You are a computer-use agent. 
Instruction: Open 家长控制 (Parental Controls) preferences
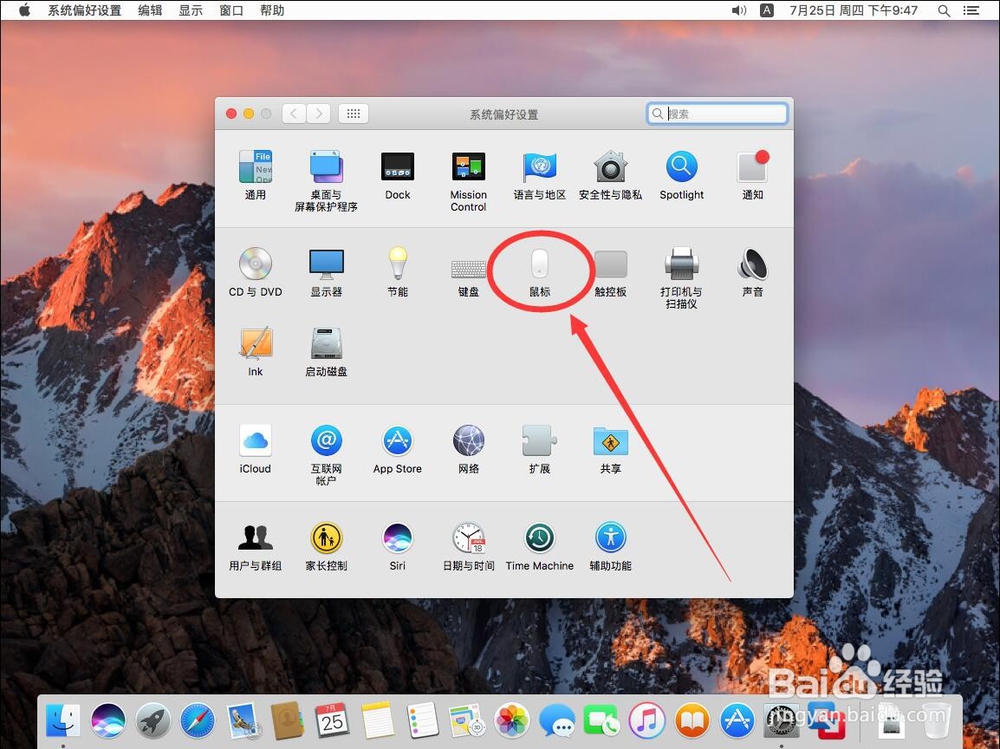[x=326, y=547]
